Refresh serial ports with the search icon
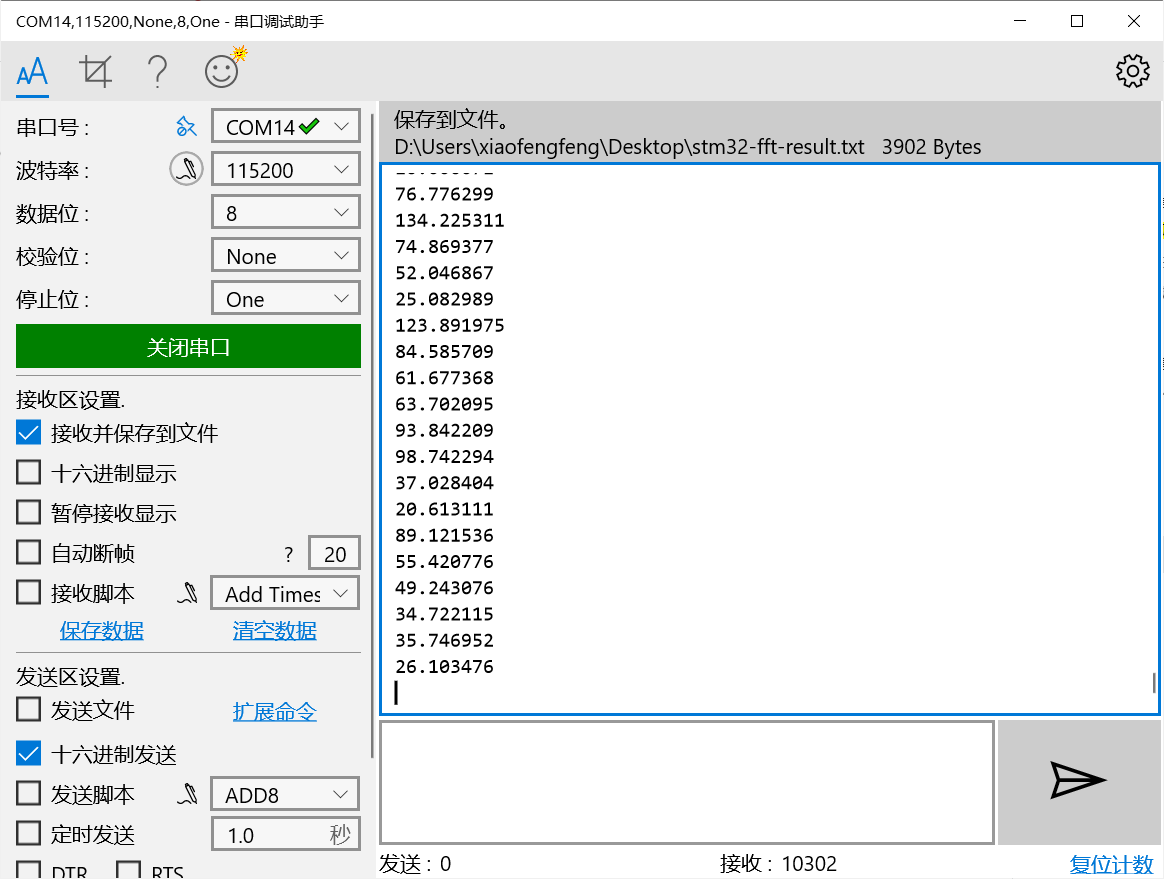The width and height of the screenshot is (1164, 879). 186,126
